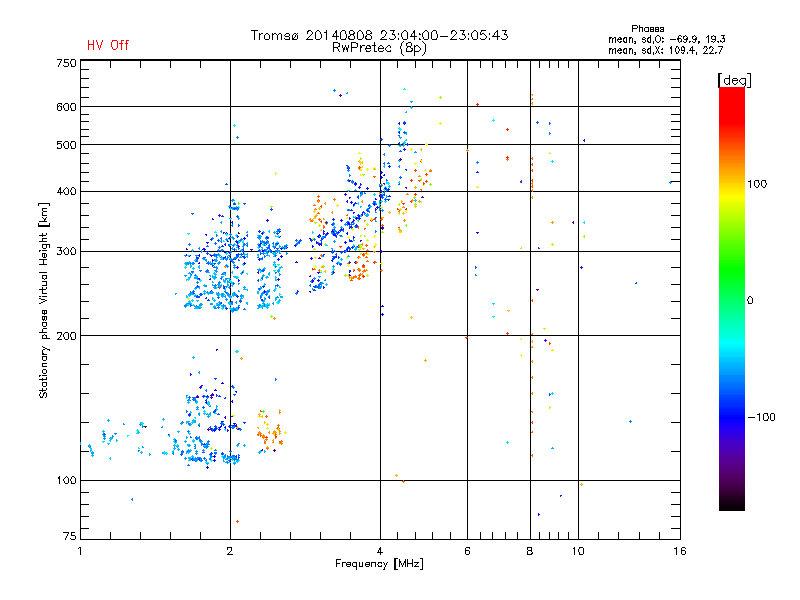
Task: Click the 'mean, sd,X: 109.4, 22.7' line
Action: coord(665,50)
